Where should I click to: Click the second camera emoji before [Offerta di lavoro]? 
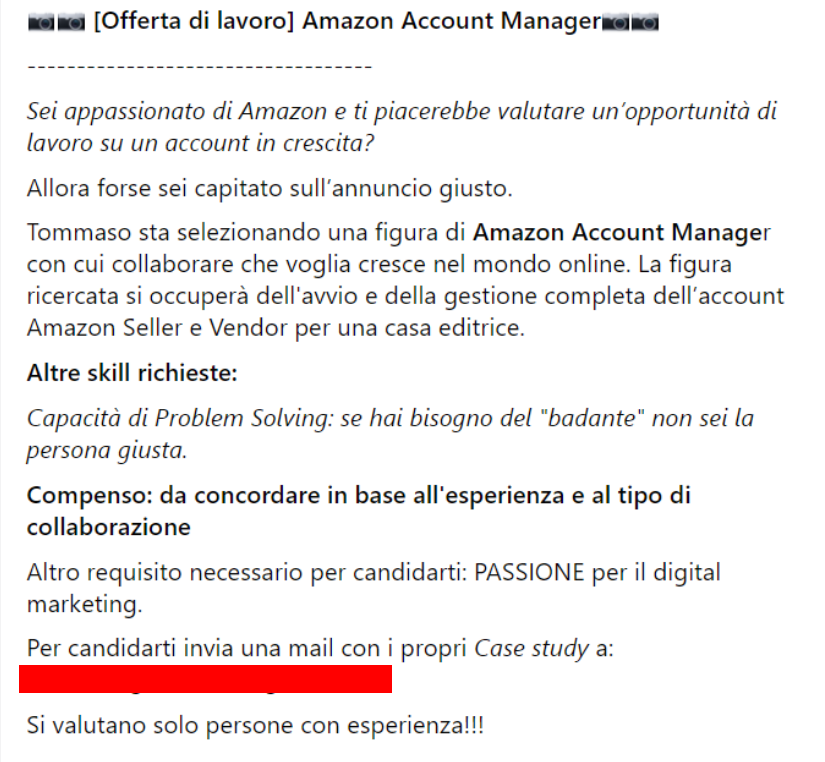pyautogui.click(x=71, y=24)
